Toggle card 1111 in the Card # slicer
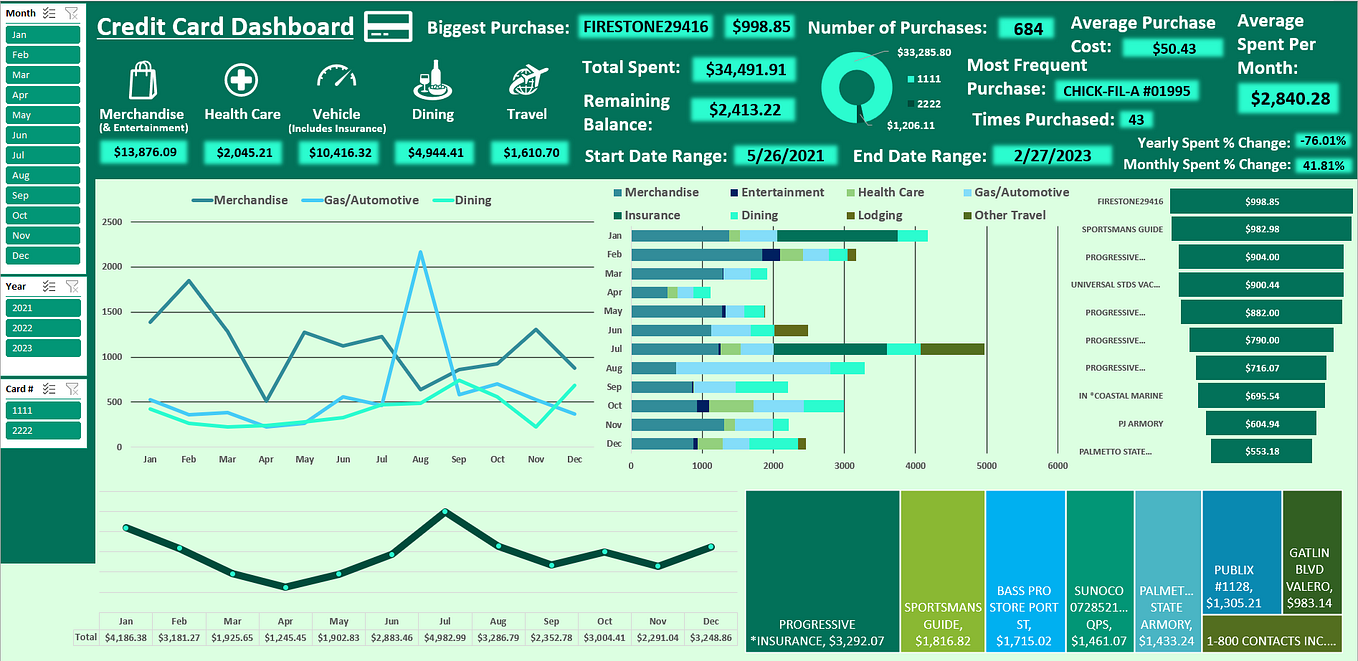 point(42,410)
